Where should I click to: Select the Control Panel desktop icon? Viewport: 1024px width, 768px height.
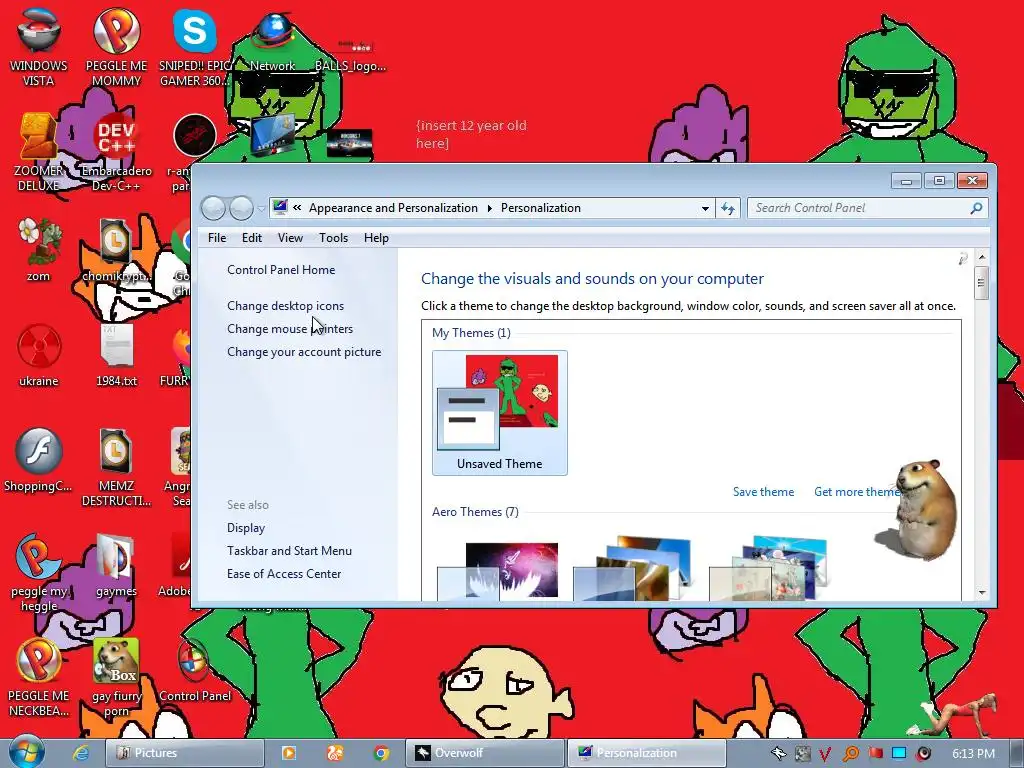point(195,670)
